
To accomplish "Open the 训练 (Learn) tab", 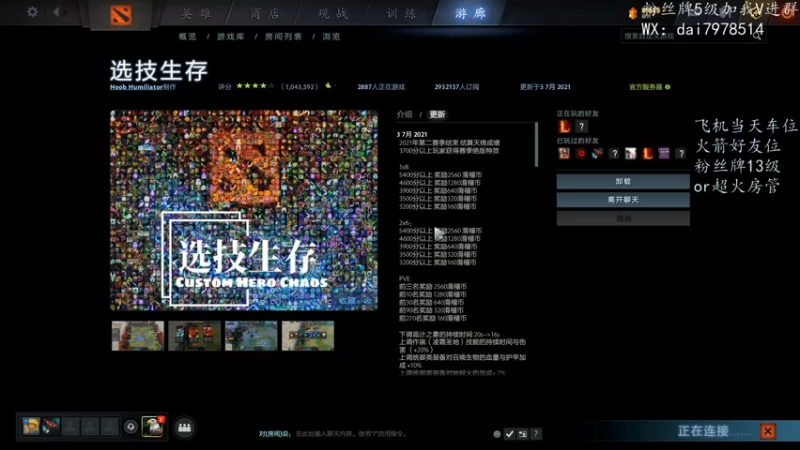I will (x=402, y=13).
